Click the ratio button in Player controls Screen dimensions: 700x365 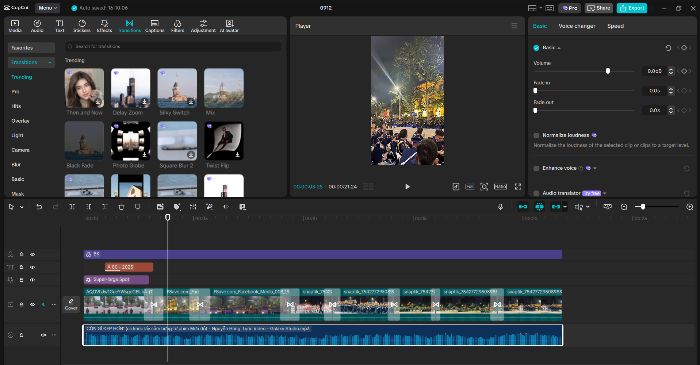click(x=500, y=187)
